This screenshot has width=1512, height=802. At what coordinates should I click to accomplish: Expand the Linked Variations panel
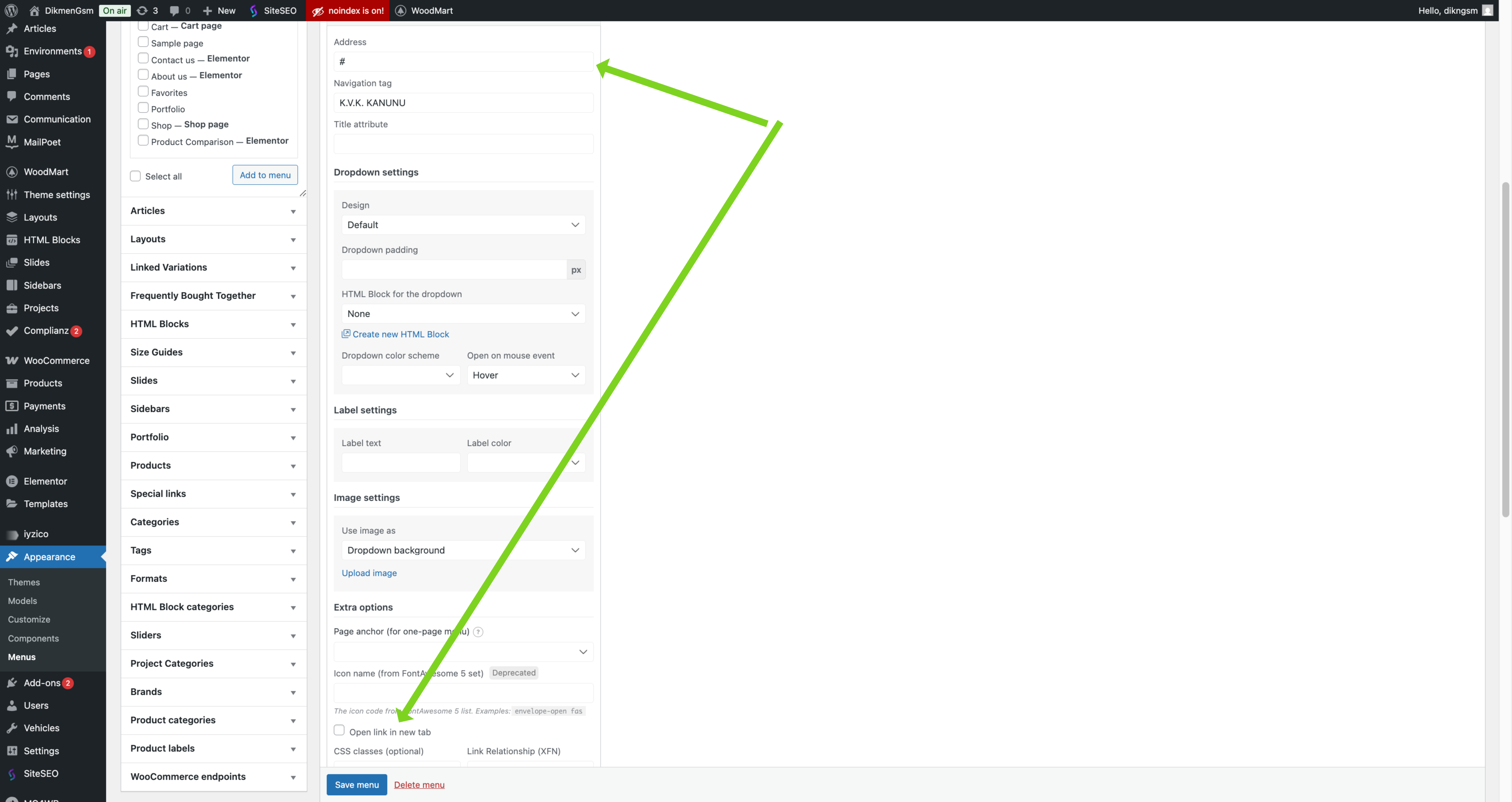214,268
